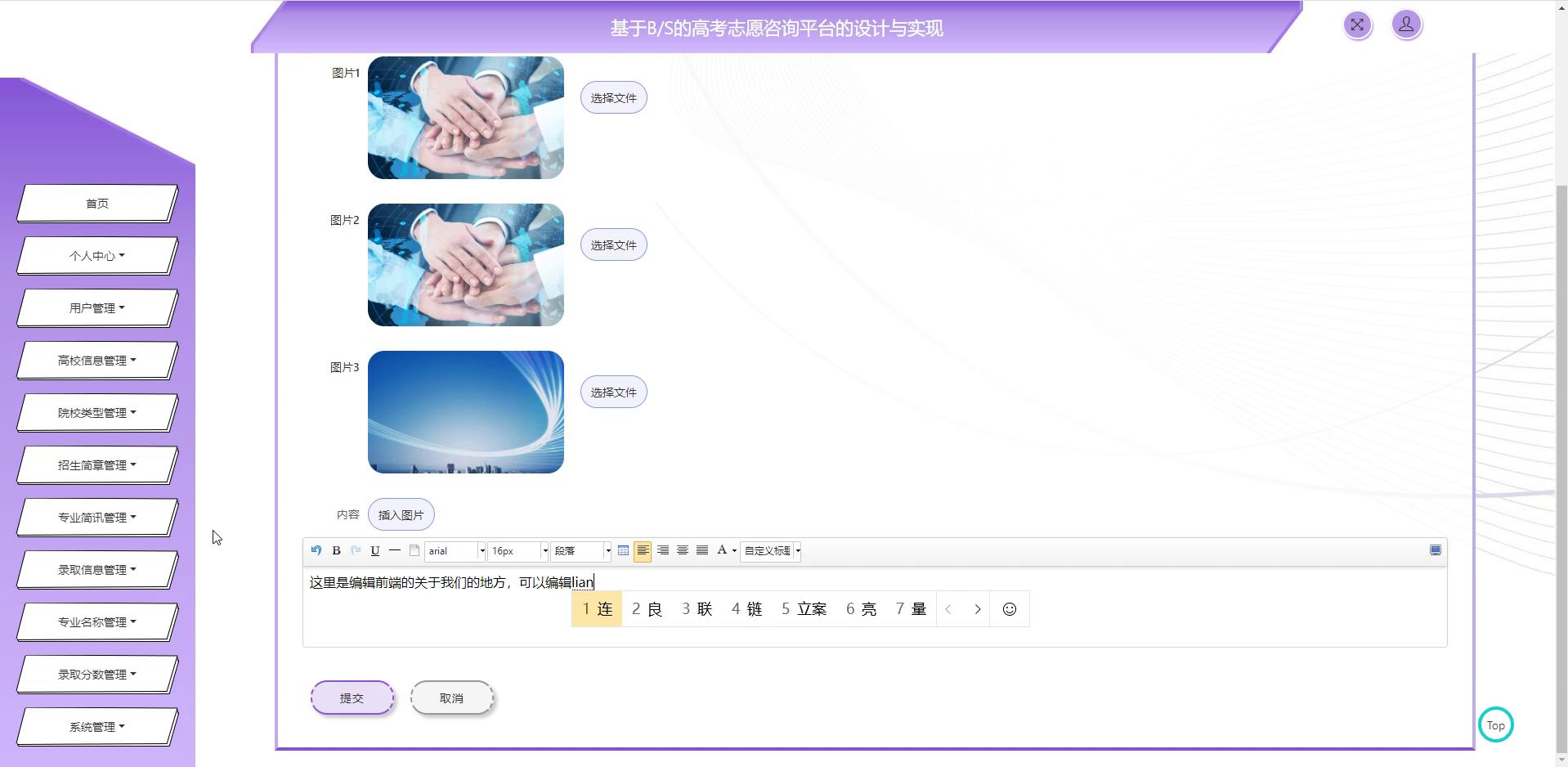Go to previous IME candidate page
Image resolution: width=1568 pixels, height=767 pixels.
[x=948, y=609]
